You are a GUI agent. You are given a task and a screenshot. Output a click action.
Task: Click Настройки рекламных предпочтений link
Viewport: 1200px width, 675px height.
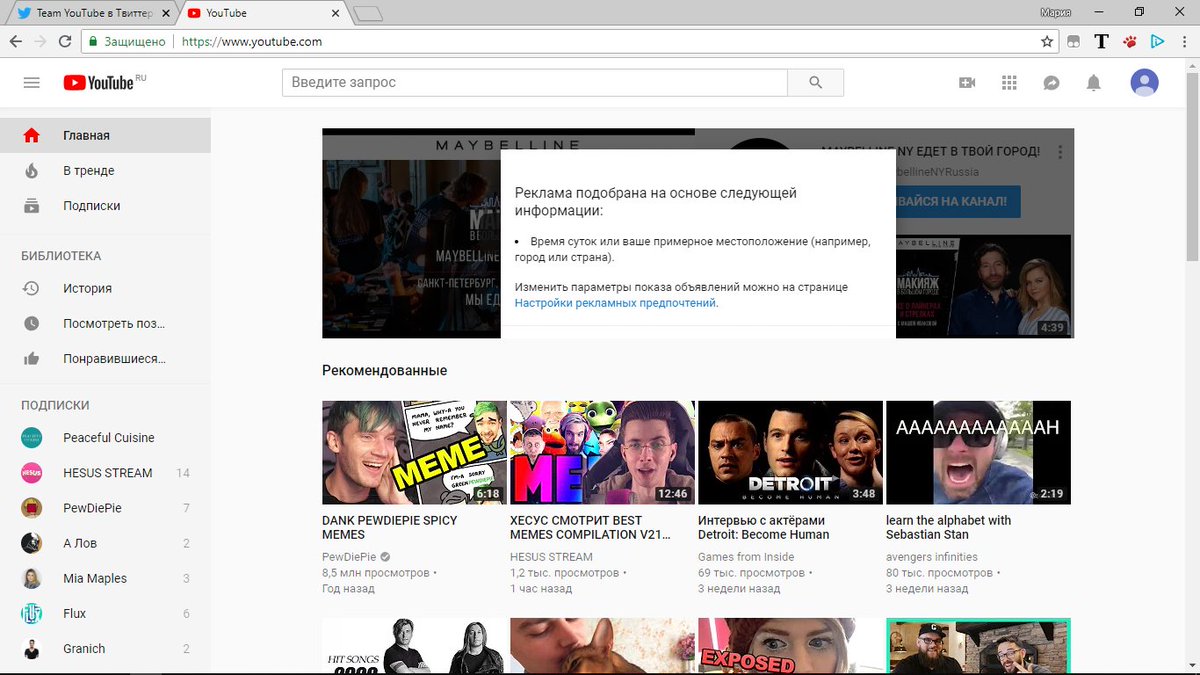pyautogui.click(x=616, y=302)
